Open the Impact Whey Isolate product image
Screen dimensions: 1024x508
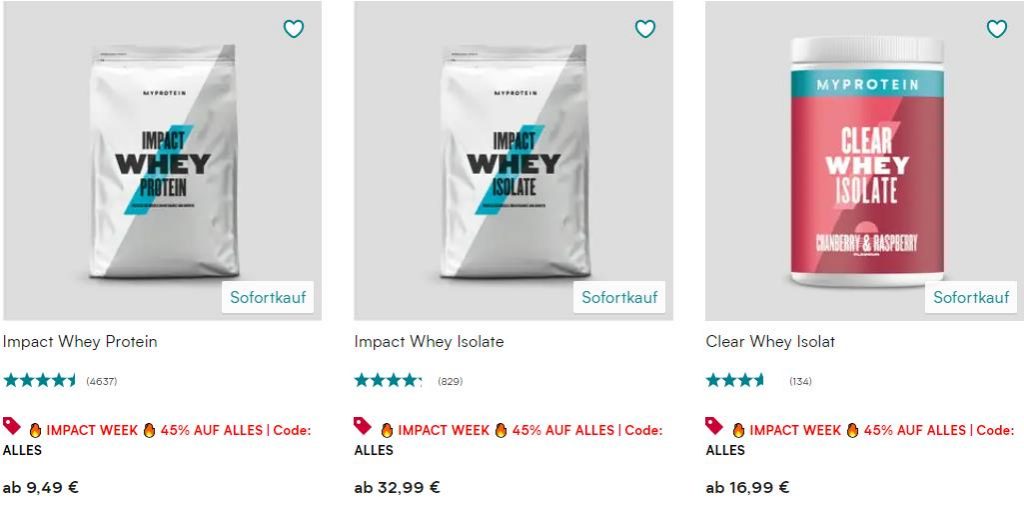[x=514, y=161]
